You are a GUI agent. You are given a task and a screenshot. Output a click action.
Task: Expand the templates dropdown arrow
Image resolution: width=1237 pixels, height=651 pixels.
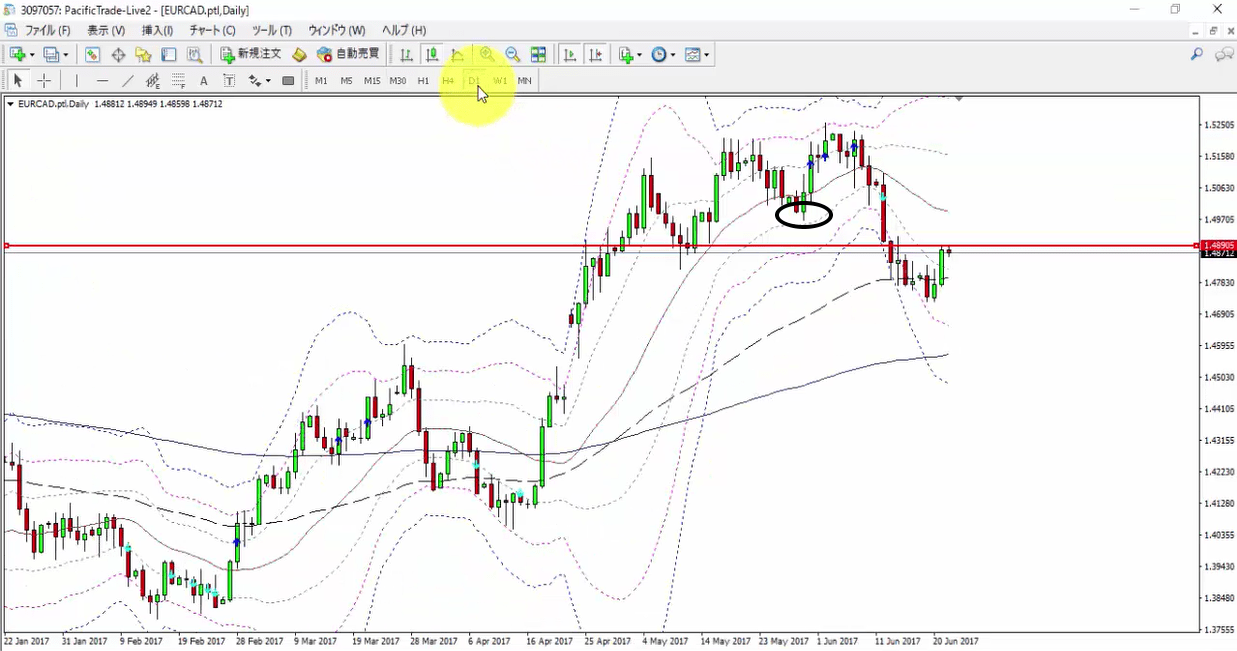click(x=706, y=55)
